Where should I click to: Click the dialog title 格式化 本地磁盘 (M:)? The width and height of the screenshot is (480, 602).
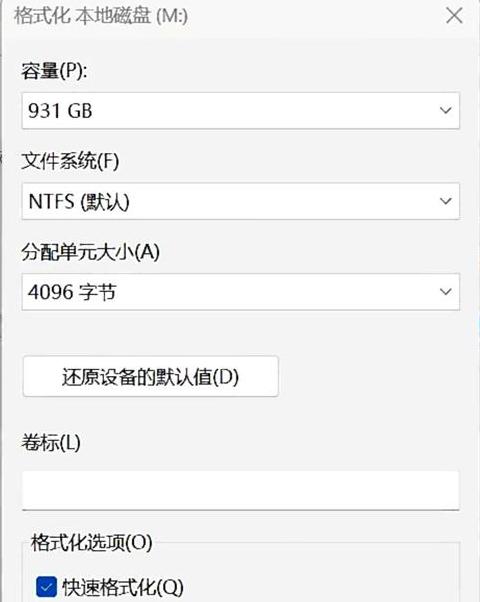pyautogui.click(x=101, y=16)
